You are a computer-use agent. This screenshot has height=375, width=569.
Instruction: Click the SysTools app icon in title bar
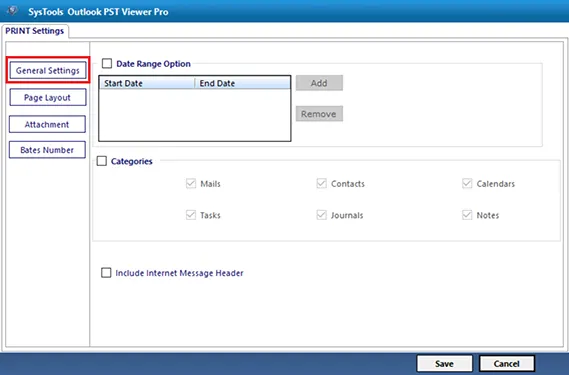click(x=12, y=11)
